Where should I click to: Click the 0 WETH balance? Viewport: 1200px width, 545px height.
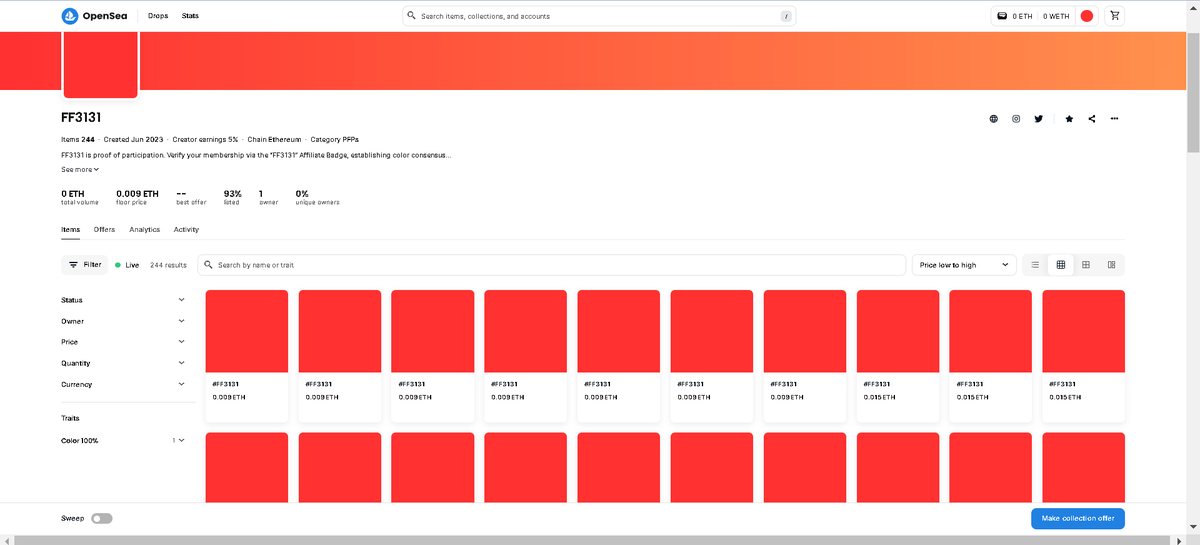click(x=1056, y=16)
